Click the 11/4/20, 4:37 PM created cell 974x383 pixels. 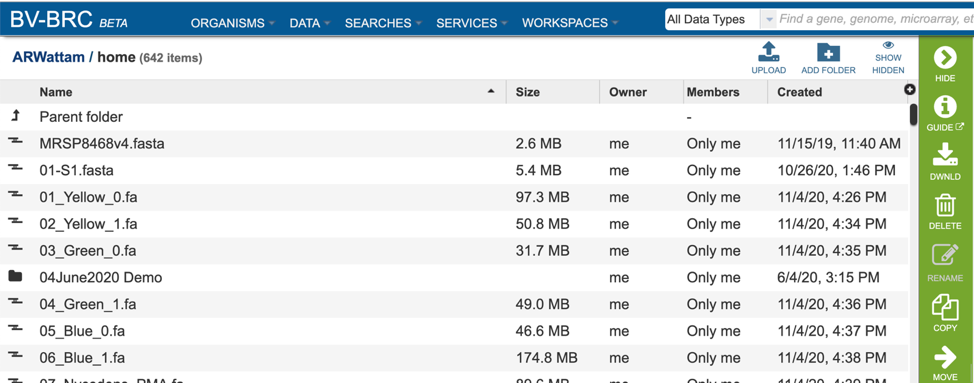point(832,331)
